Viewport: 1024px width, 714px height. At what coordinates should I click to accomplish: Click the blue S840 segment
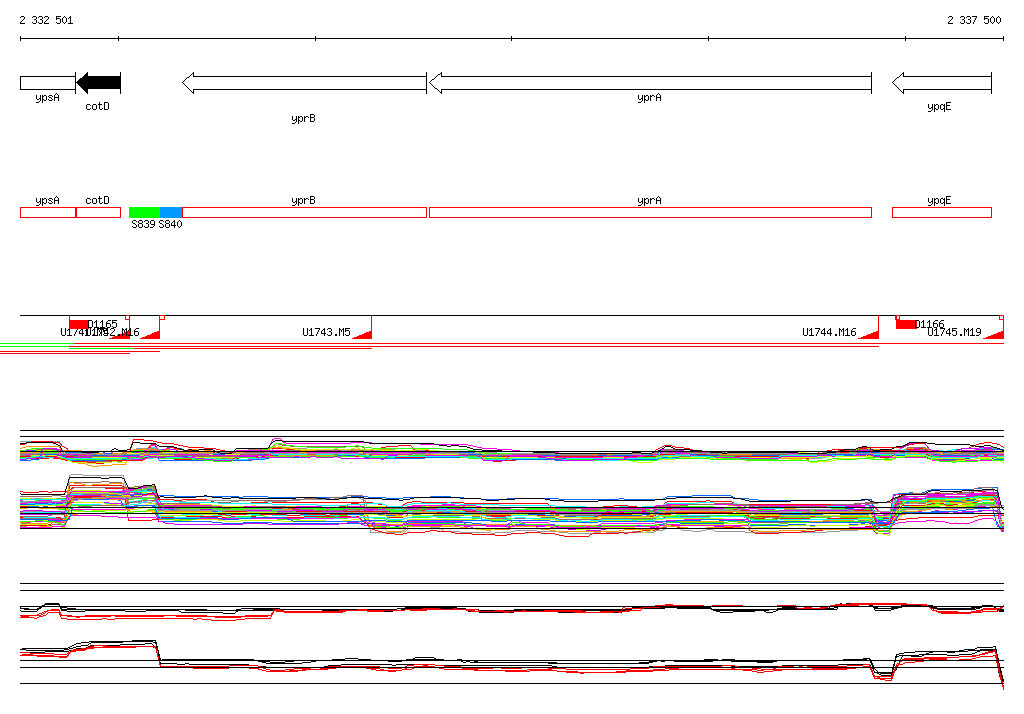click(x=171, y=212)
